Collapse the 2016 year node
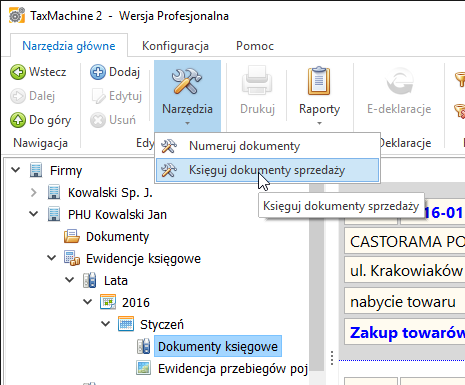 click(x=87, y=302)
